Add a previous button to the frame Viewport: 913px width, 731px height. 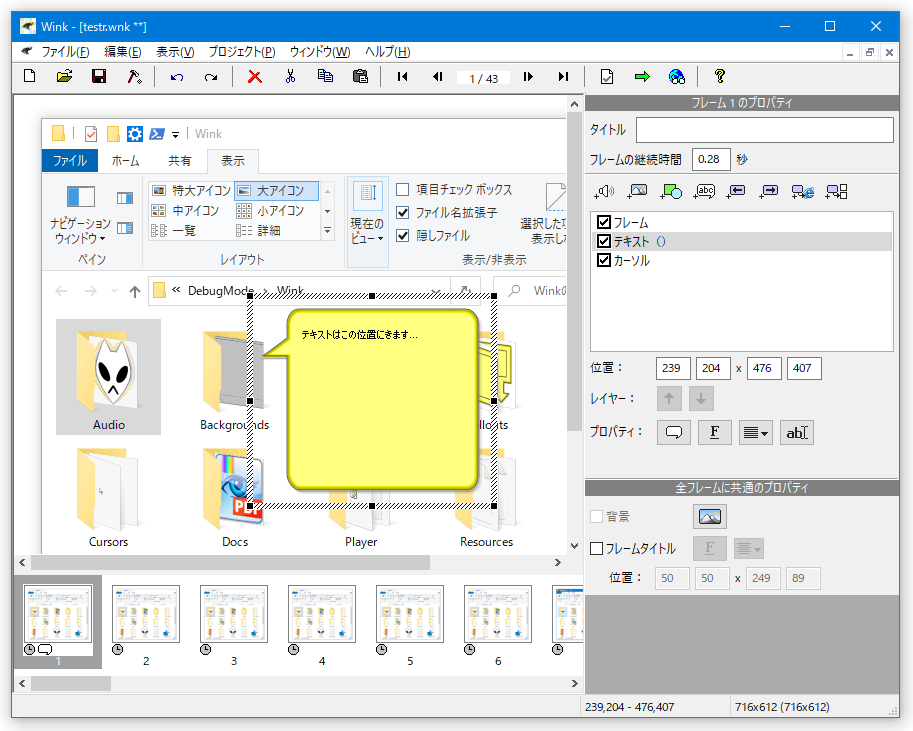tap(736, 191)
